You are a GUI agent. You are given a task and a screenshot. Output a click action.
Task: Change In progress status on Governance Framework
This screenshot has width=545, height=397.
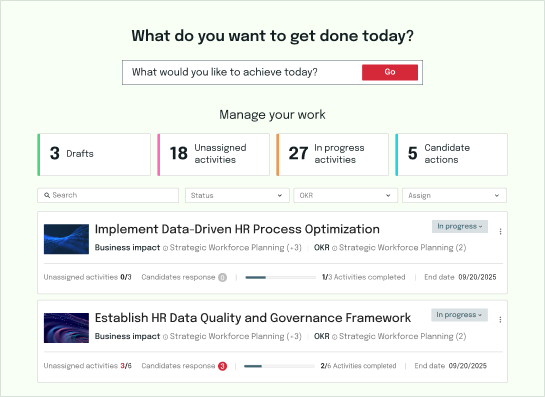(x=459, y=315)
